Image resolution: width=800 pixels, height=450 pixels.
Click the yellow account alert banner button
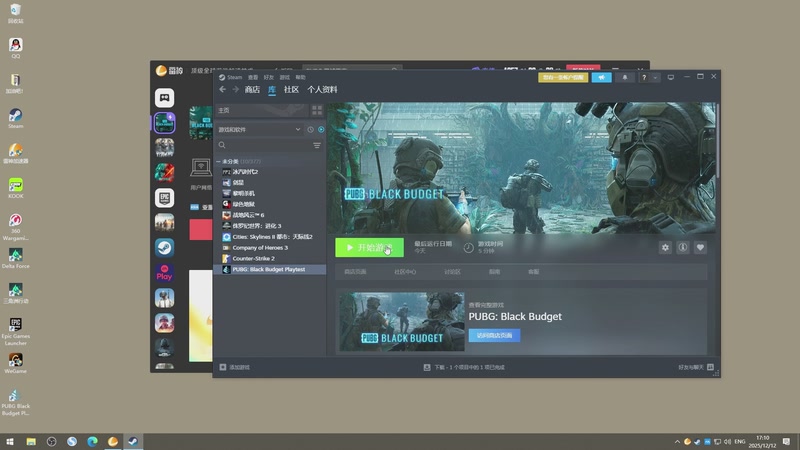pyautogui.click(x=563, y=78)
